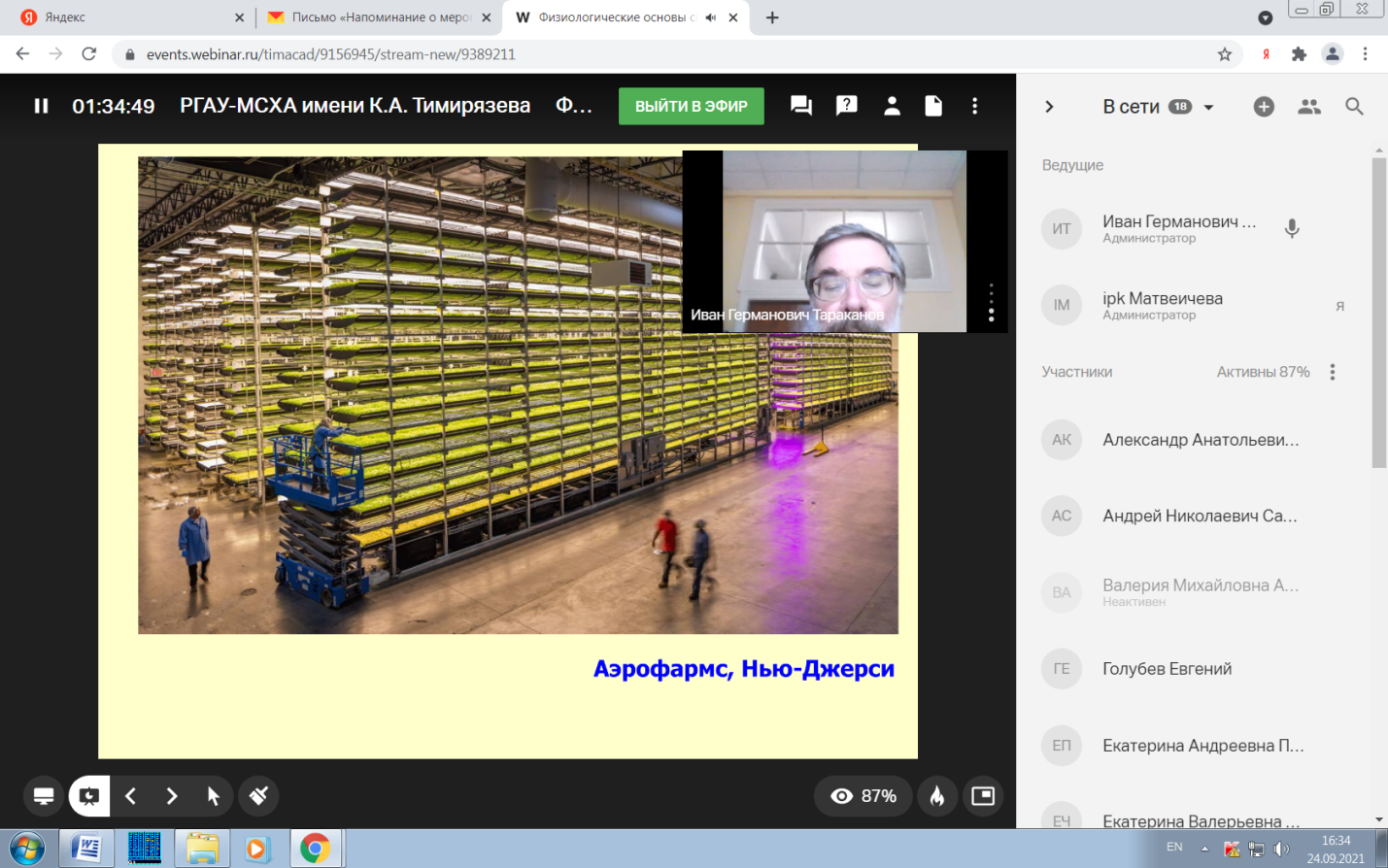Open Microsoft Word from the taskbar
The height and width of the screenshot is (868, 1388).
[x=86, y=849]
